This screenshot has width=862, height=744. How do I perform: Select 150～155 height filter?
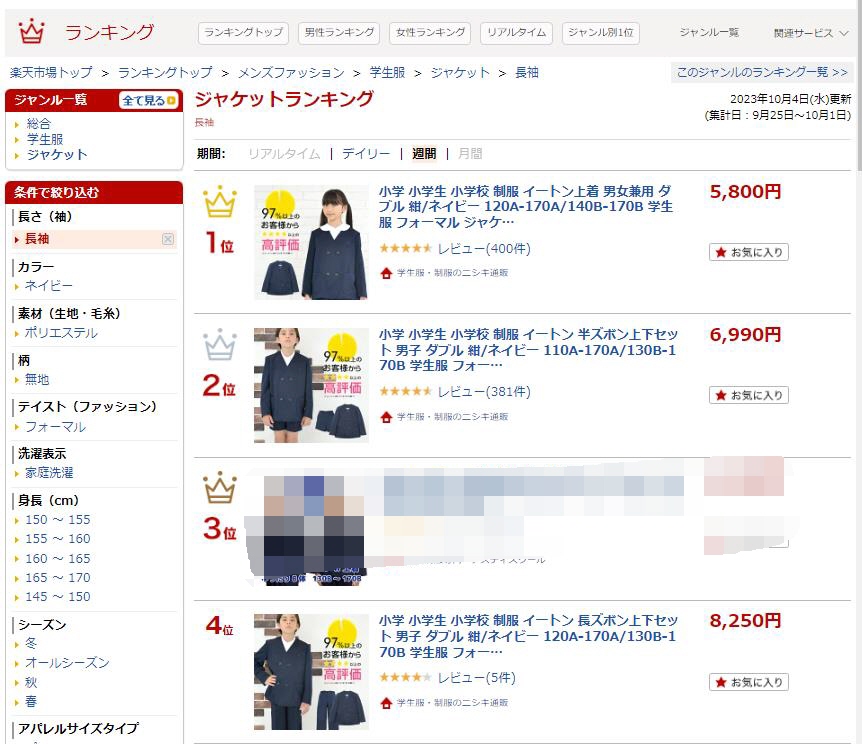click(x=57, y=520)
